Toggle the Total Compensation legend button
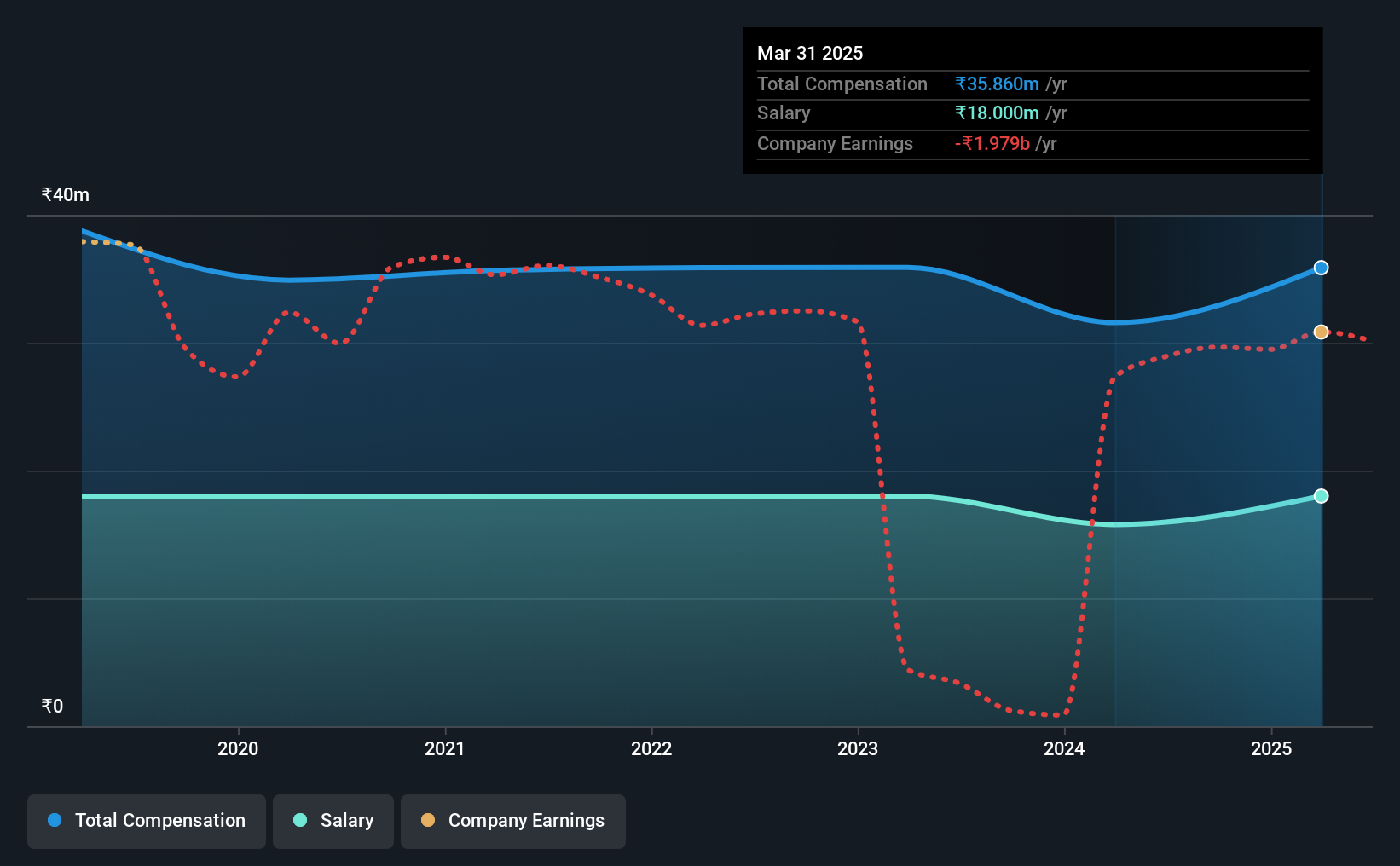Image resolution: width=1400 pixels, height=866 pixels. pos(147,821)
